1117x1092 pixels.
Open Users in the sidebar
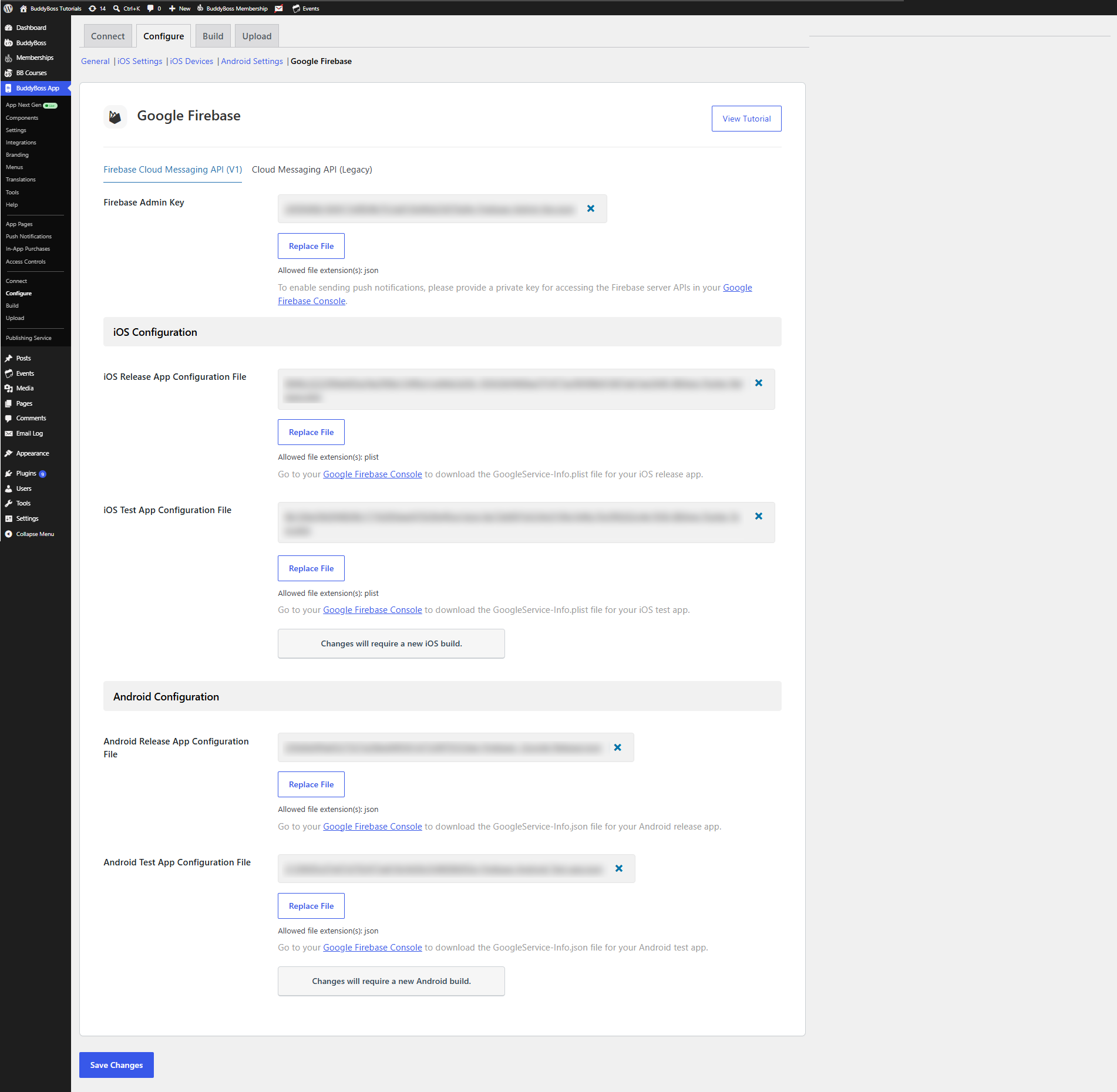(23, 488)
